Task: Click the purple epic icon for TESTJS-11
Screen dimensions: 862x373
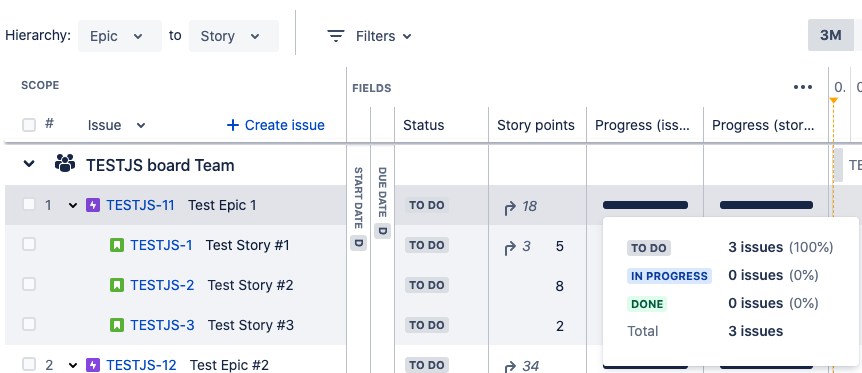Action: coord(93,205)
